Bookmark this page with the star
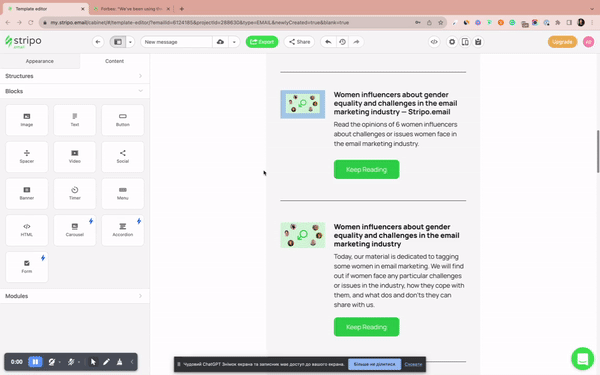600x375 pixels. (x=440, y=23)
